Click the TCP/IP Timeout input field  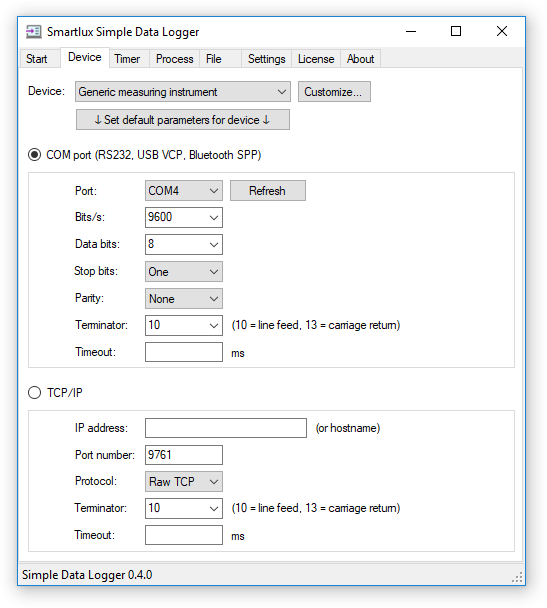(x=184, y=535)
